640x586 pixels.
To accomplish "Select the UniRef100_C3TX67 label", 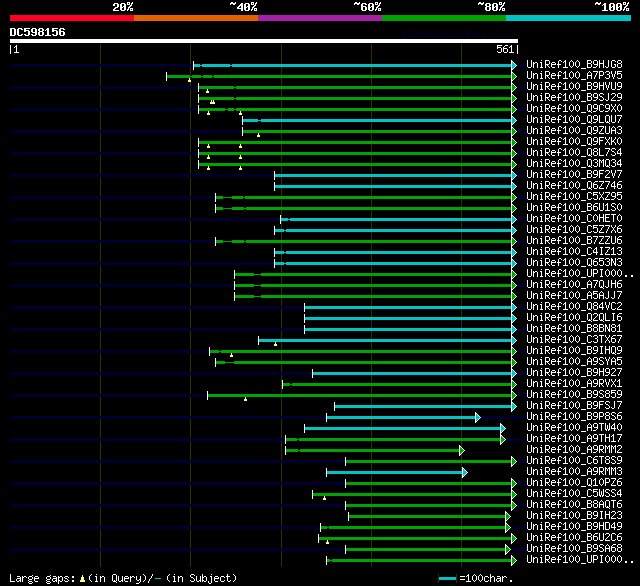I will 574,340.
